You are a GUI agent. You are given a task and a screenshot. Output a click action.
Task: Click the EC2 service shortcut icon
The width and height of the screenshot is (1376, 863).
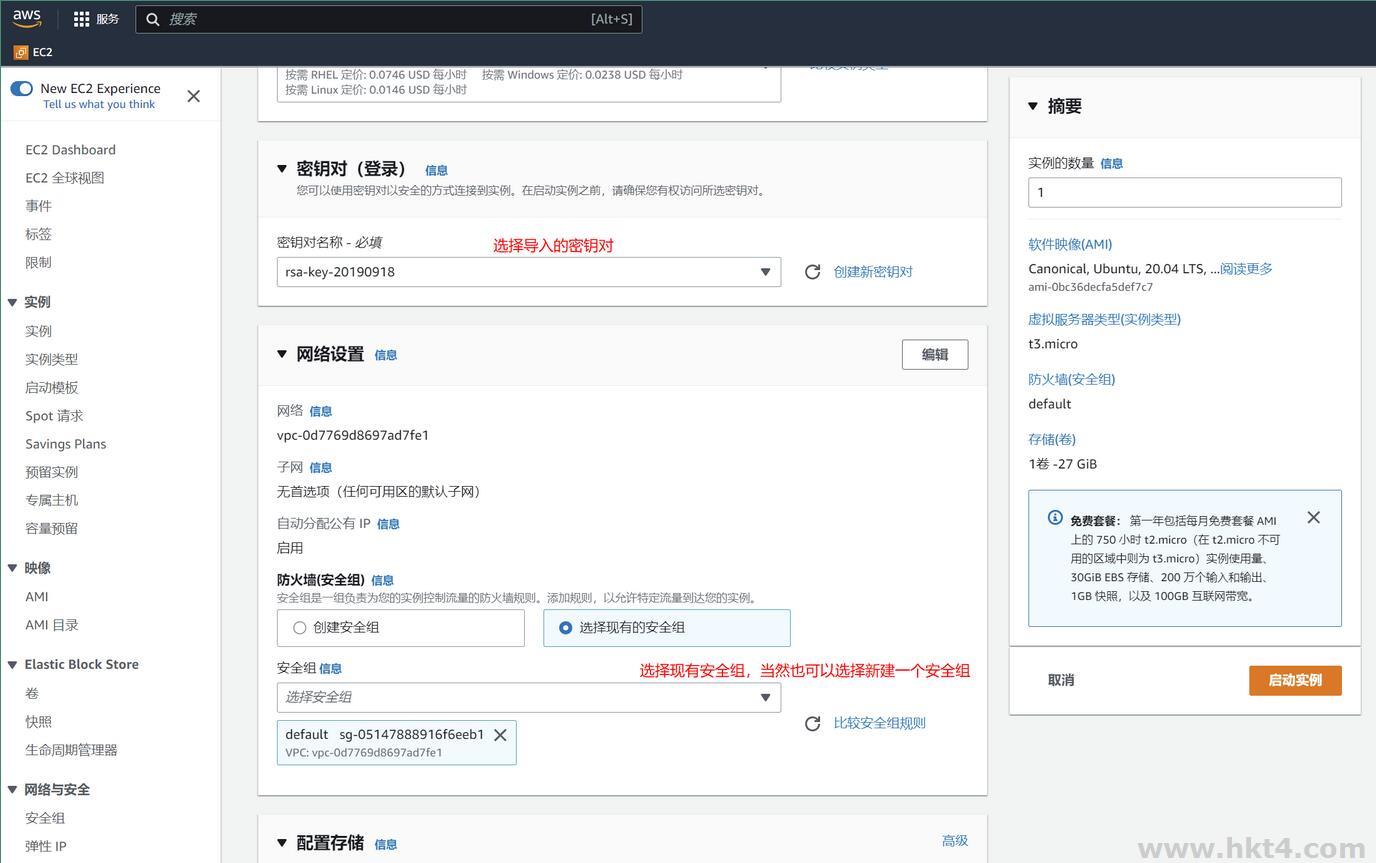point(21,52)
